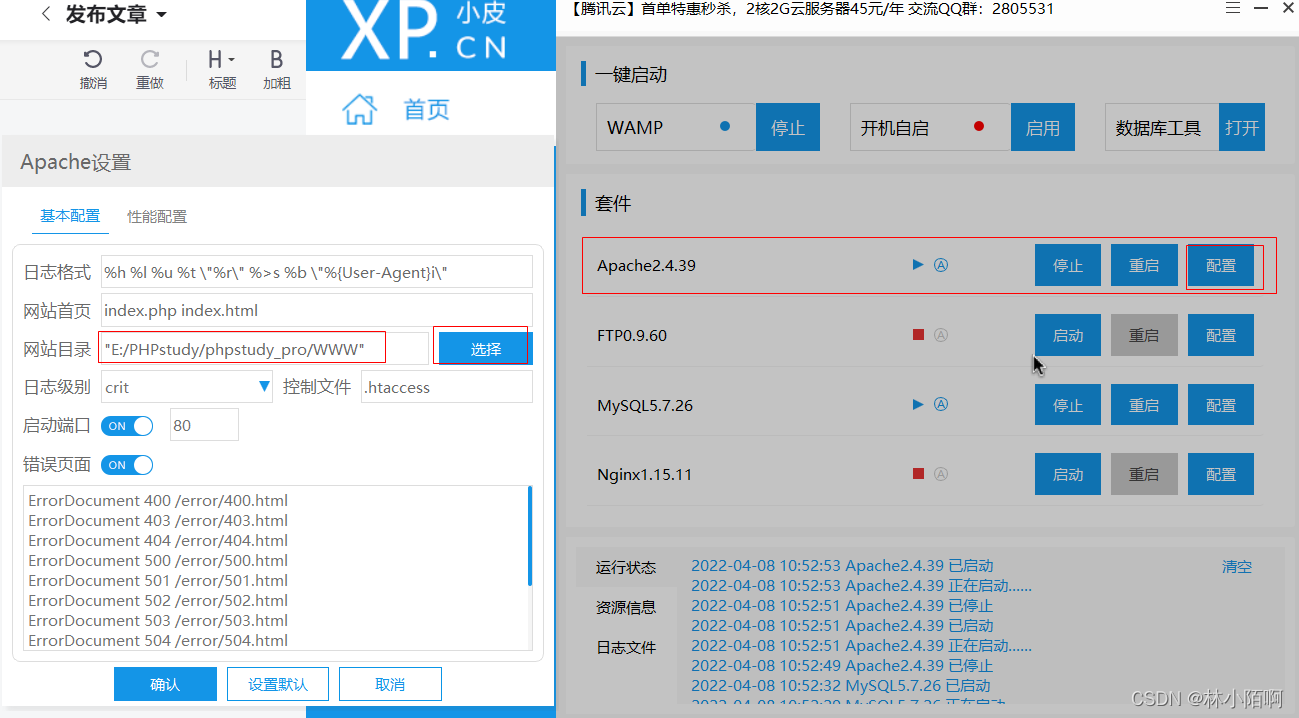The image size is (1299, 718).
Task: Select the ErrorDocument 500 line
Action: (x=158, y=560)
